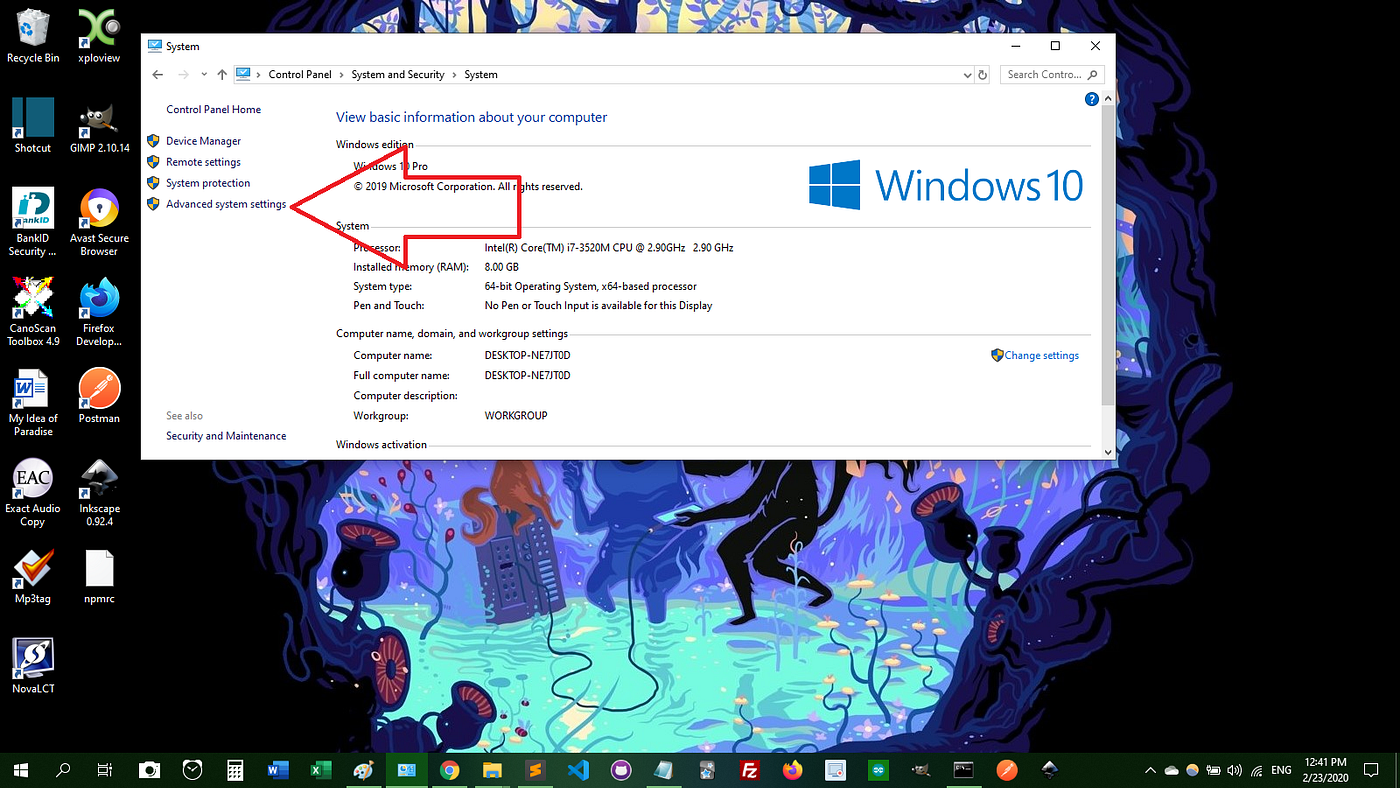Select the CanoScan Toolbox 4.9 icon

point(33,312)
